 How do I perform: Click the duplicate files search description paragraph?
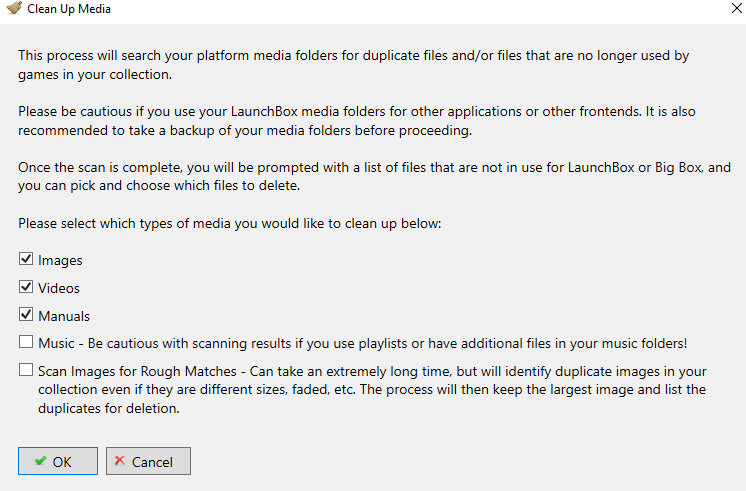tap(353, 65)
